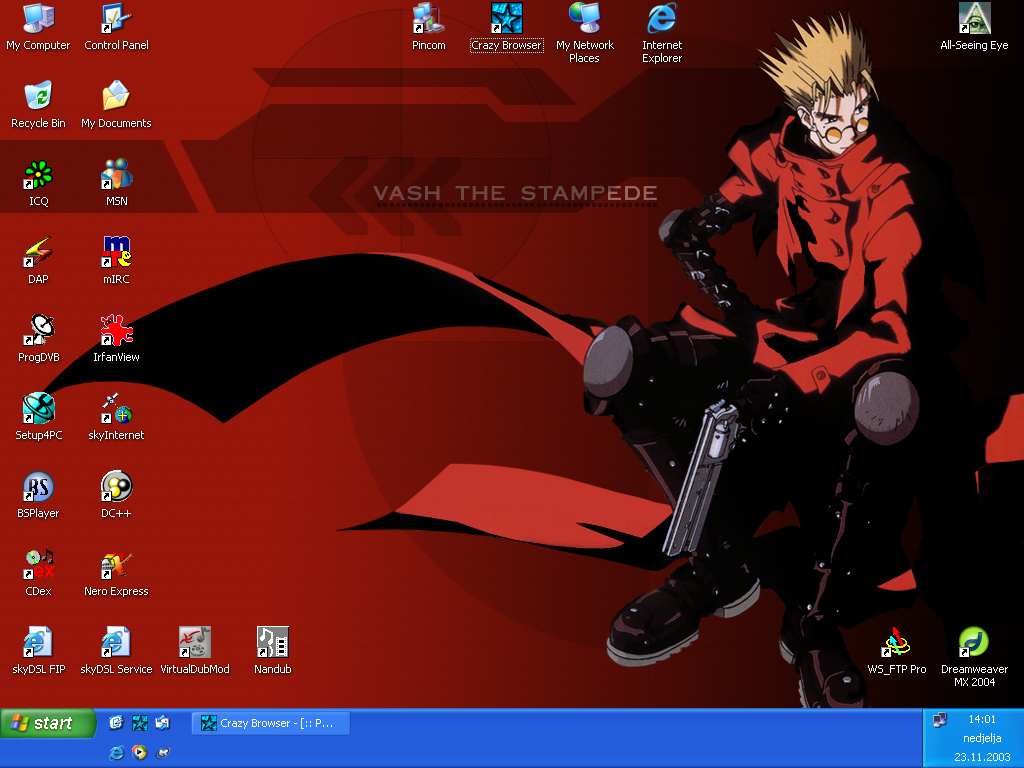Select the Recycle Bin
Image resolution: width=1024 pixels, height=768 pixels.
click(x=38, y=97)
